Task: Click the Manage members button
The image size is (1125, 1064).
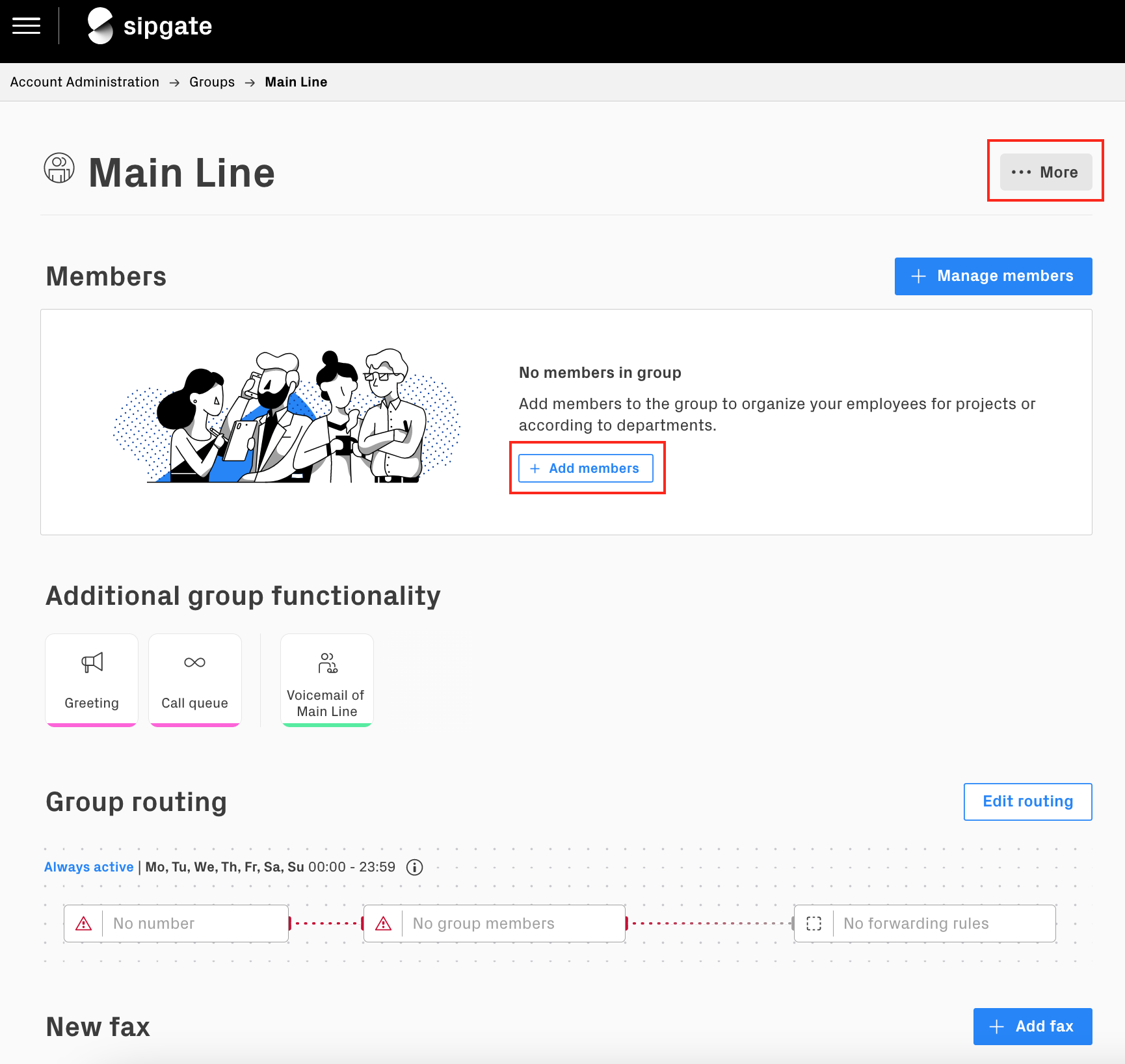Action: click(993, 276)
